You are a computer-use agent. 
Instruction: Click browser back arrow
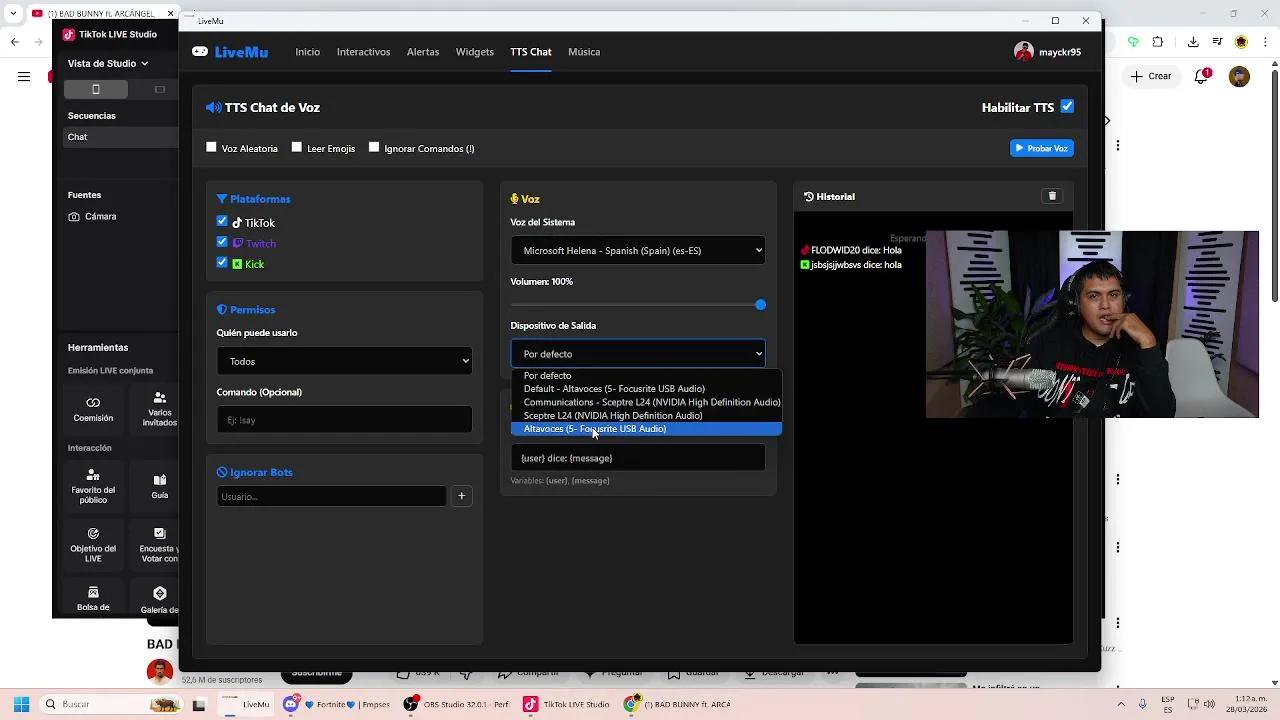[x=14, y=42]
